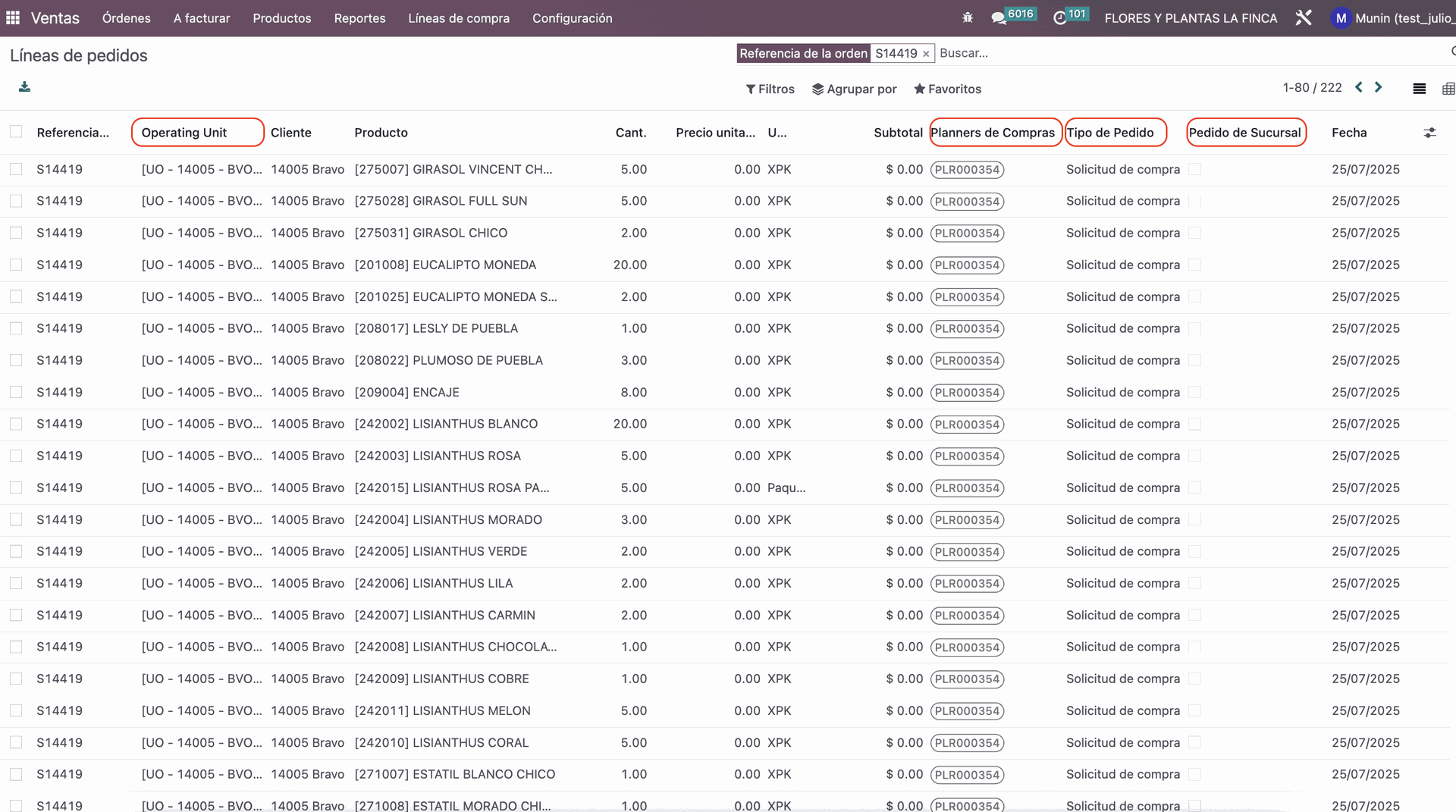
Task: Click product cell [242010] LISIANTHUS CORAL
Action: tap(441, 742)
